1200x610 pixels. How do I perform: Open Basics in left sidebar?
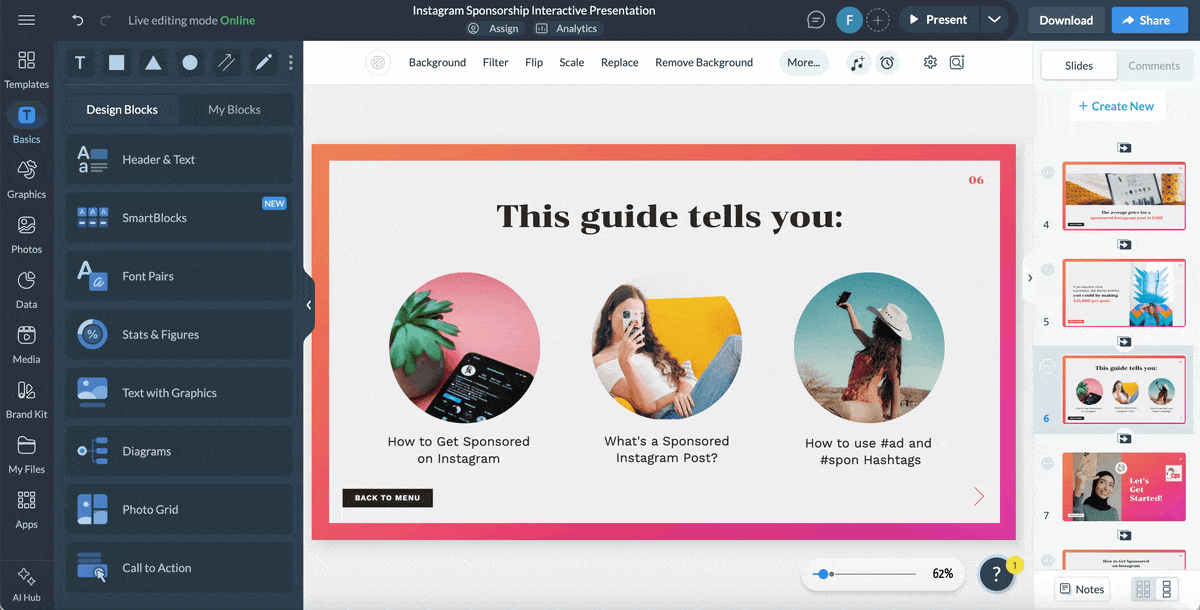pos(27,124)
